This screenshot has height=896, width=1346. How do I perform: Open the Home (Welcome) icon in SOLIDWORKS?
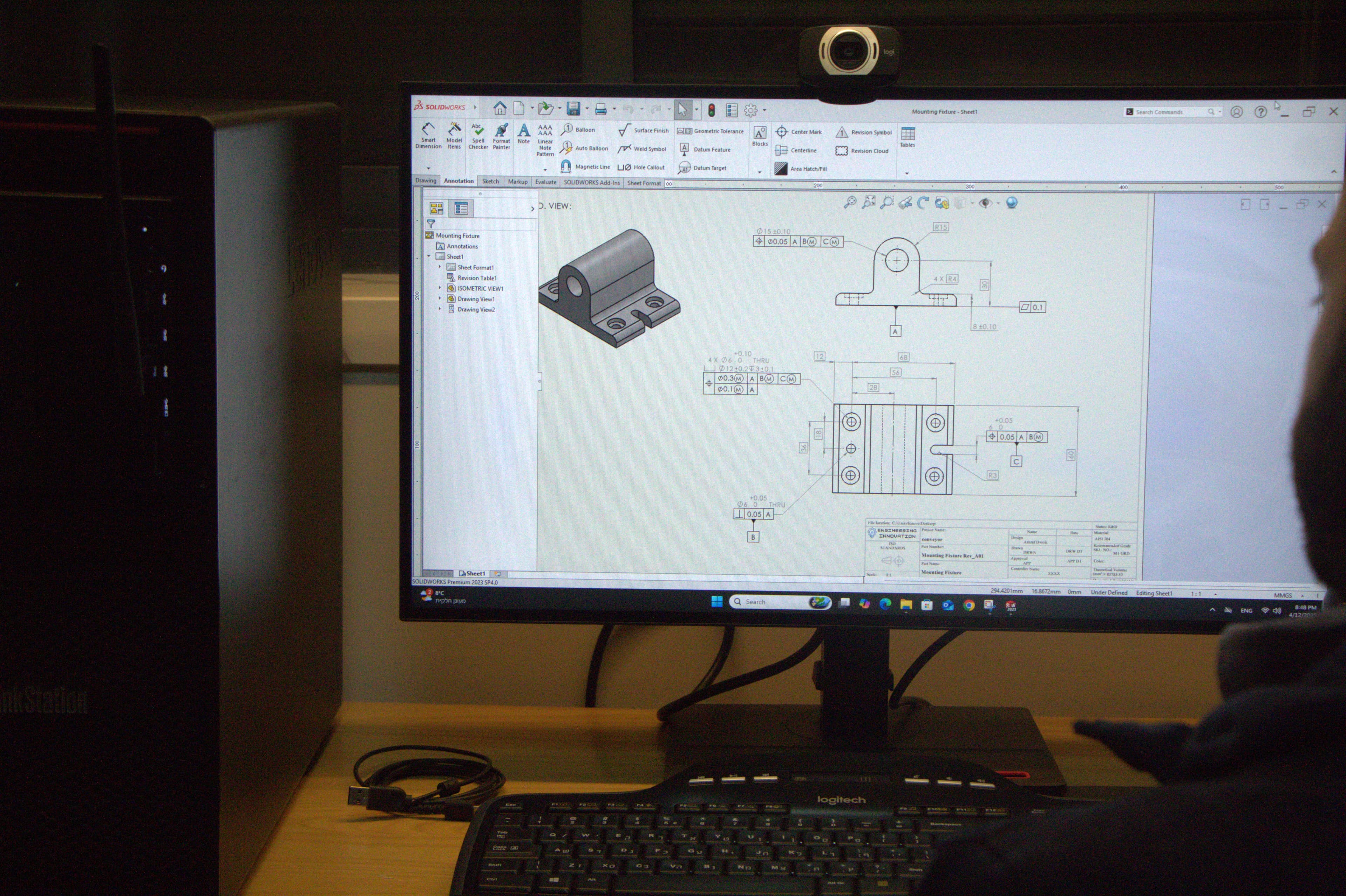click(499, 108)
